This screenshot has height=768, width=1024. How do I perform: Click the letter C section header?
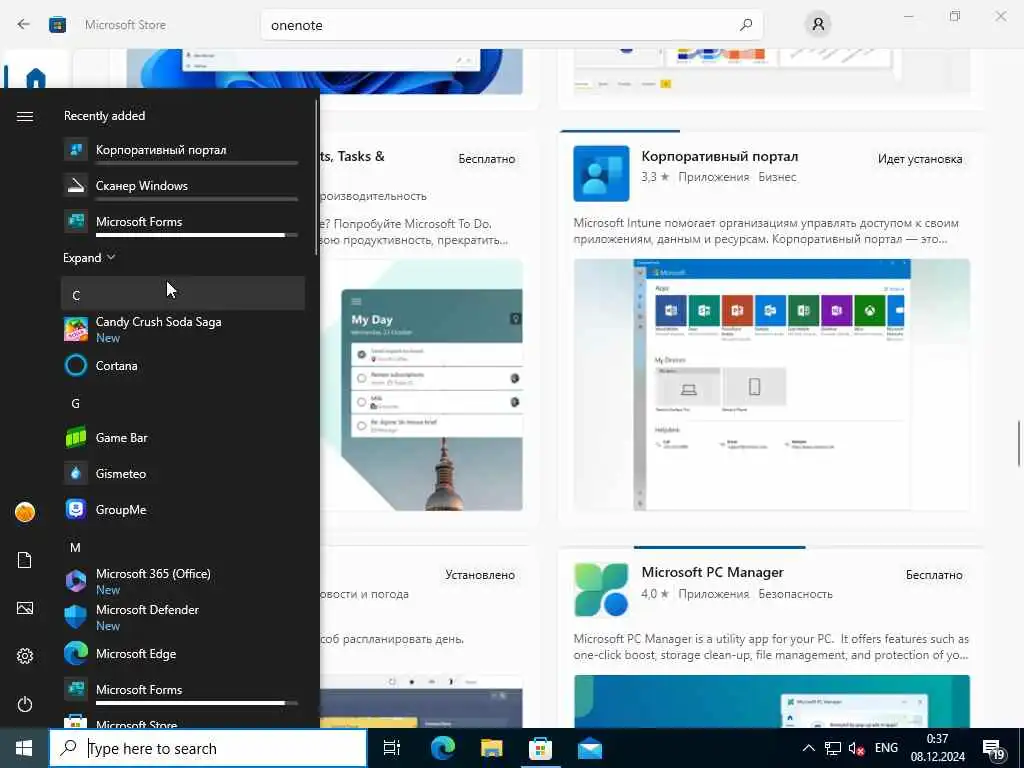click(x=183, y=295)
